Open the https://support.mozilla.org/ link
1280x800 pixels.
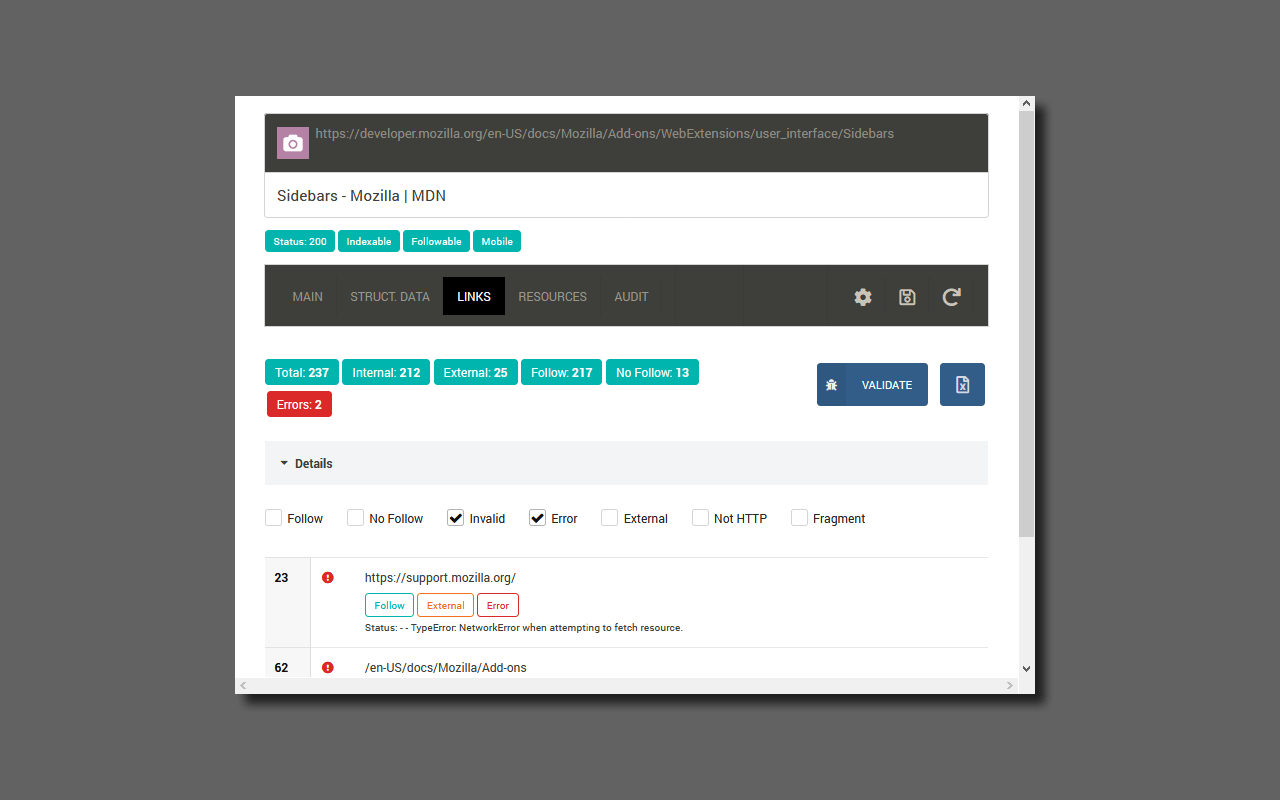point(440,578)
